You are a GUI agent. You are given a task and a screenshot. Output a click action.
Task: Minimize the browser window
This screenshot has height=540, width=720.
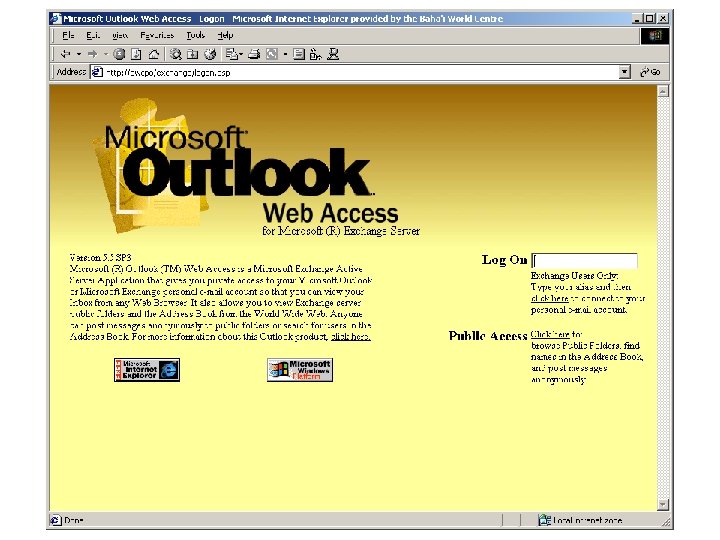[637, 19]
